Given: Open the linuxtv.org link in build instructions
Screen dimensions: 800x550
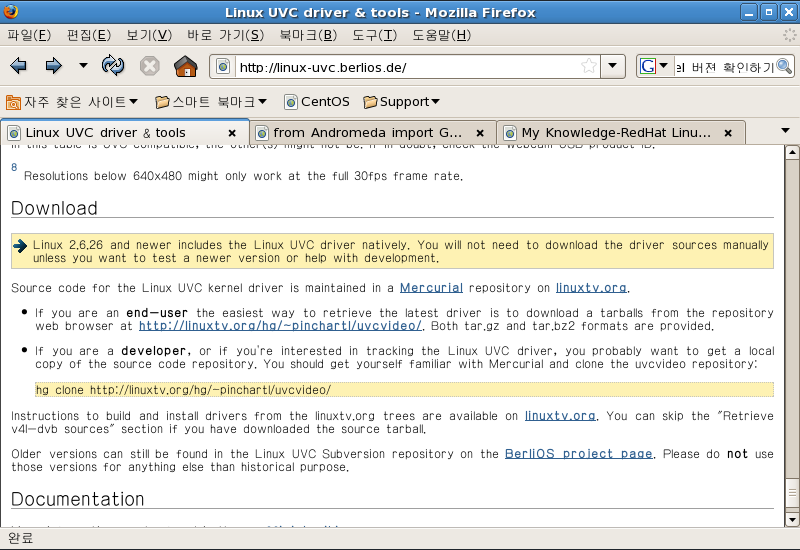Looking at the screenshot, I should click(560, 416).
